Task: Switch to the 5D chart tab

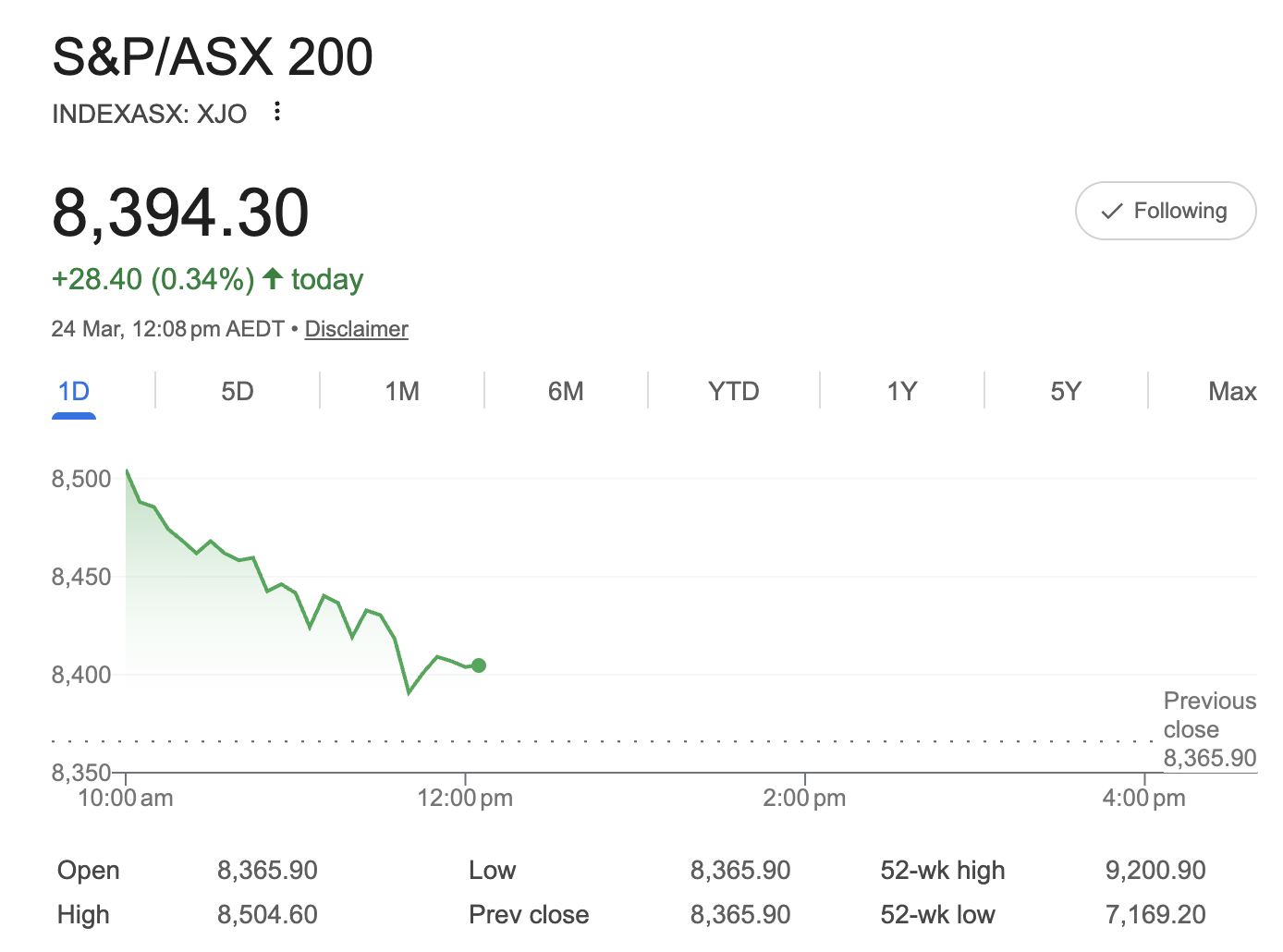Action: click(x=238, y=392)
